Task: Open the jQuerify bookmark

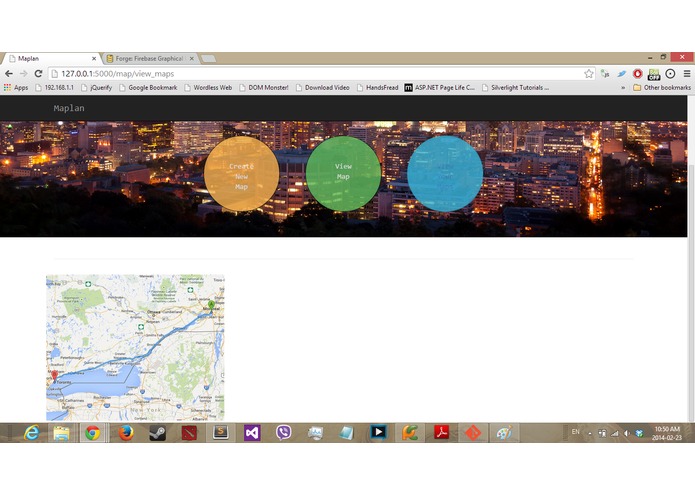Action: tap(97, 88)
